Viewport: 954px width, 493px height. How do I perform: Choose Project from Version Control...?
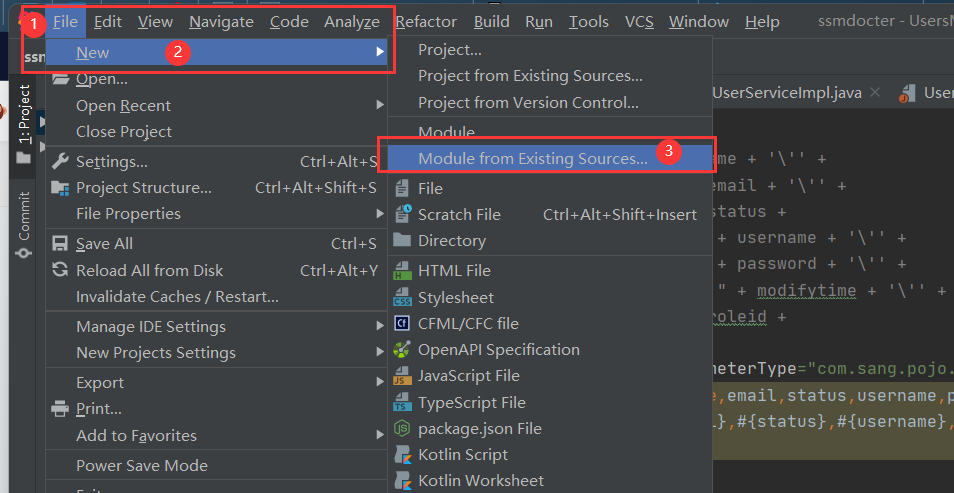(x=550, y=103)
